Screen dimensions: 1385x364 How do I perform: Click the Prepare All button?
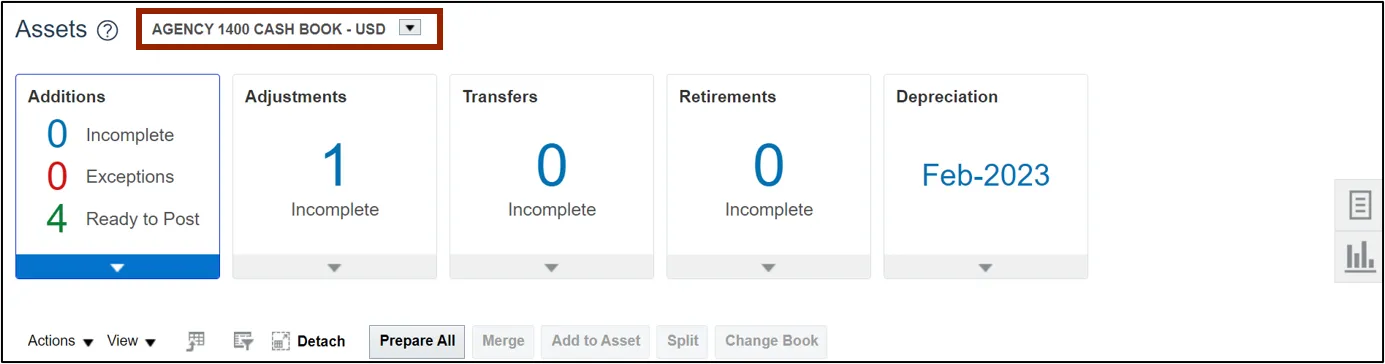418,341
